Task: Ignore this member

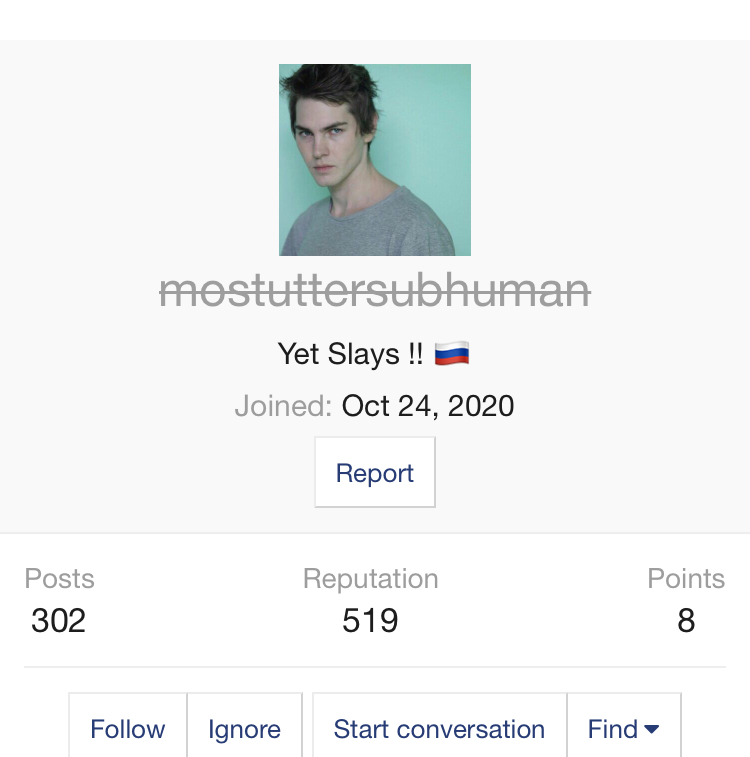Action: point(244,727)
